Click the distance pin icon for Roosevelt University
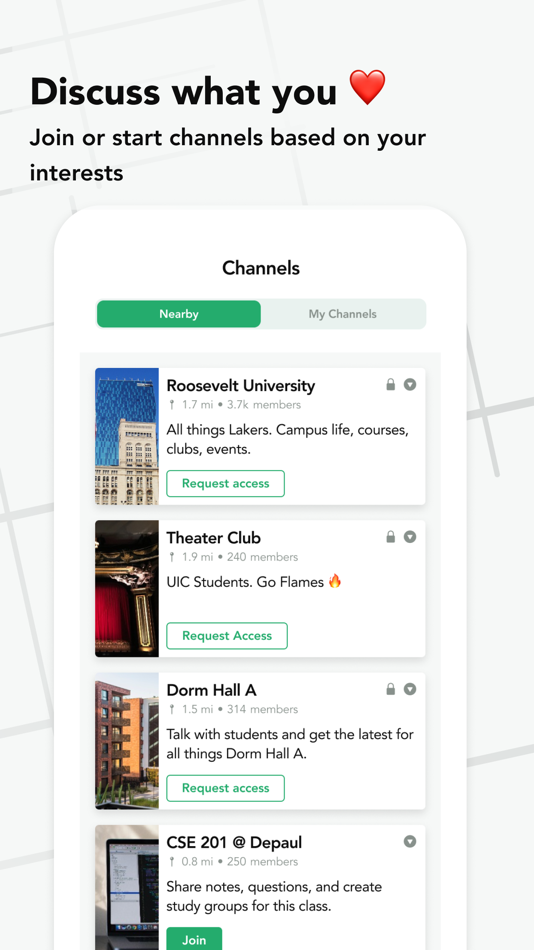Screen dimensions: 534x950 (172, 405)
